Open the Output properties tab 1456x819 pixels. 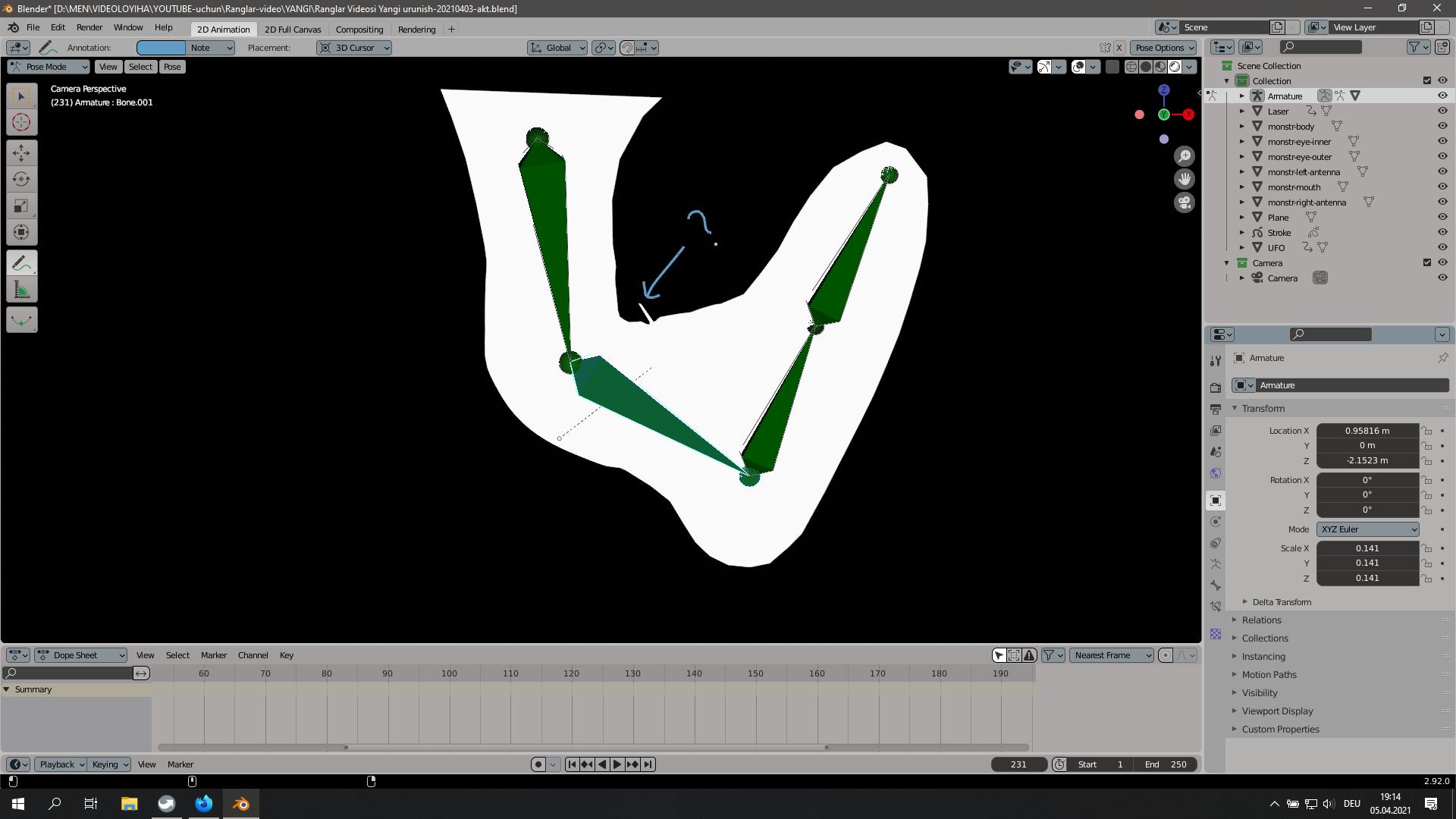(x=1216, y=409)
